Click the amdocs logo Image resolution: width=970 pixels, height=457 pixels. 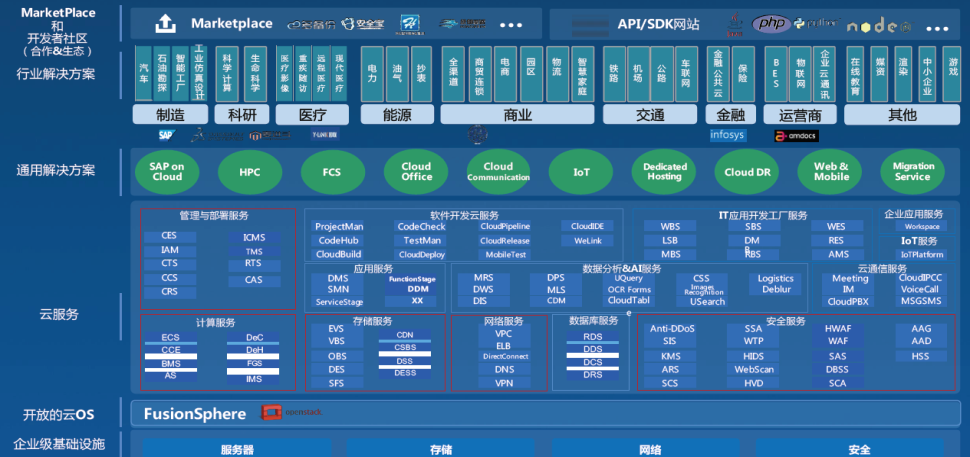796,135
